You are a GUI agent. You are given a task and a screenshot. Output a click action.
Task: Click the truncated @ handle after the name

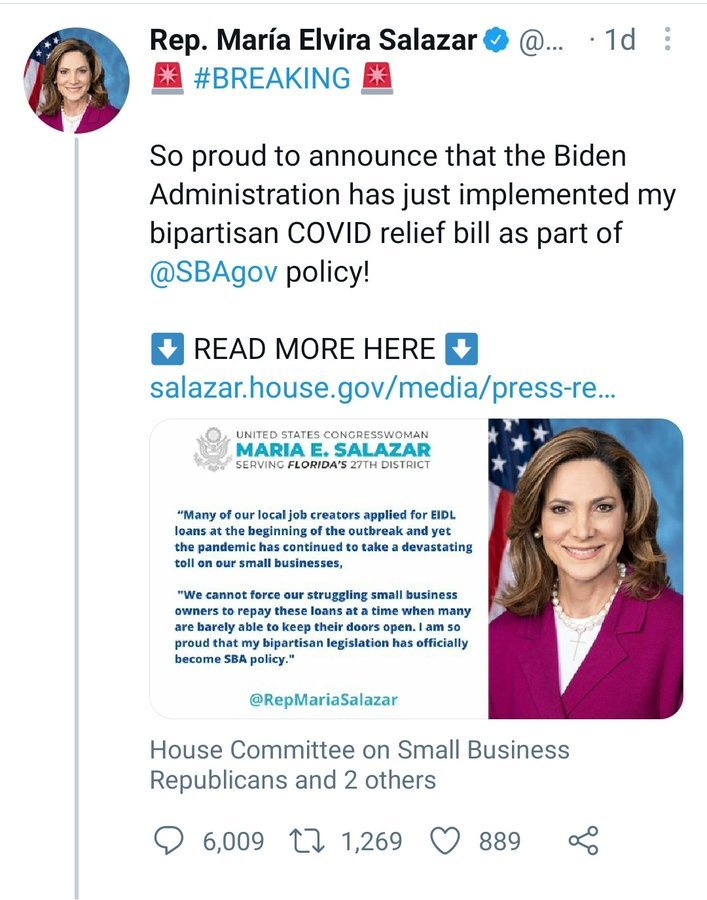click(545, 40)
